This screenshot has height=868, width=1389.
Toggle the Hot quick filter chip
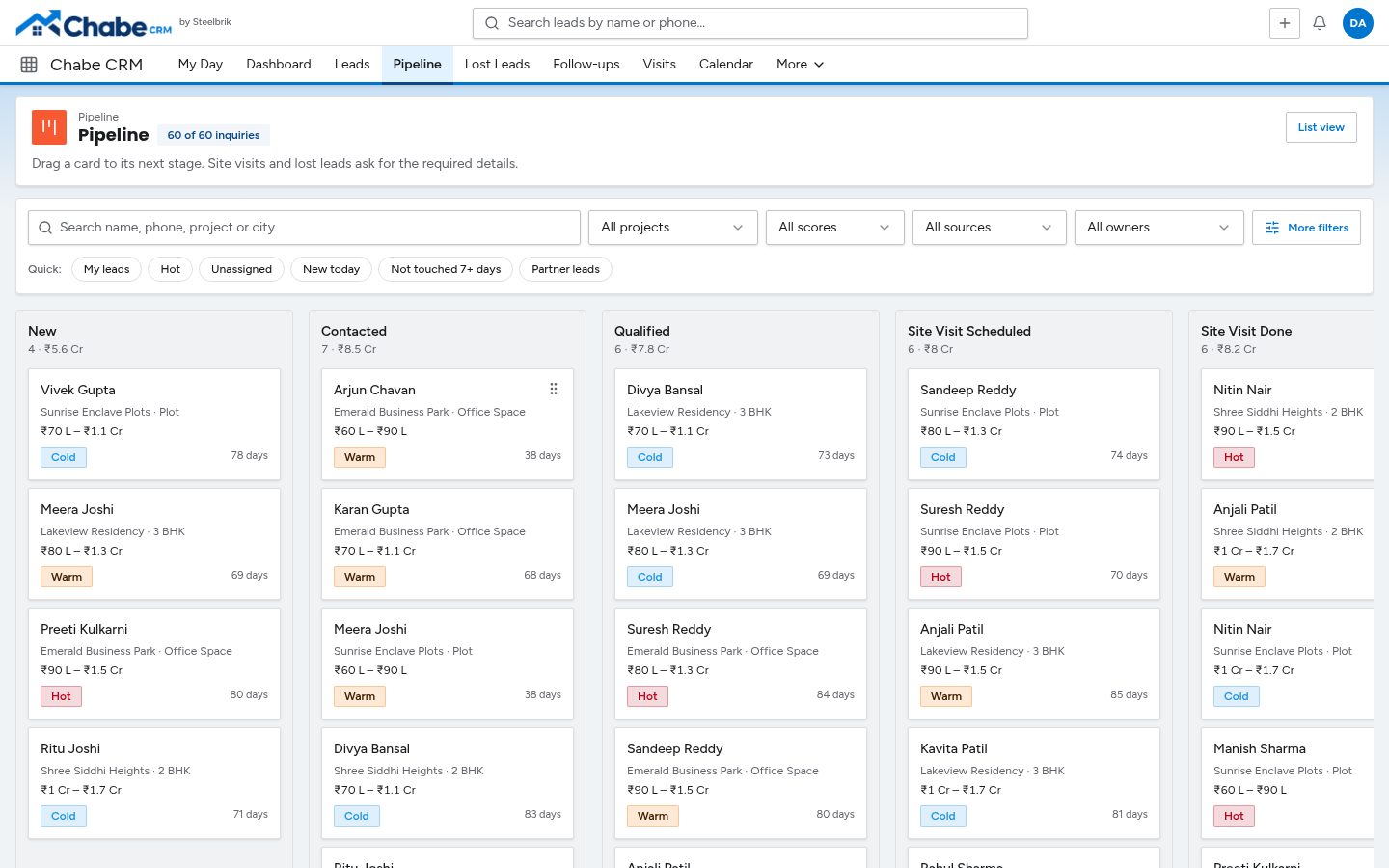click(171, 269)
